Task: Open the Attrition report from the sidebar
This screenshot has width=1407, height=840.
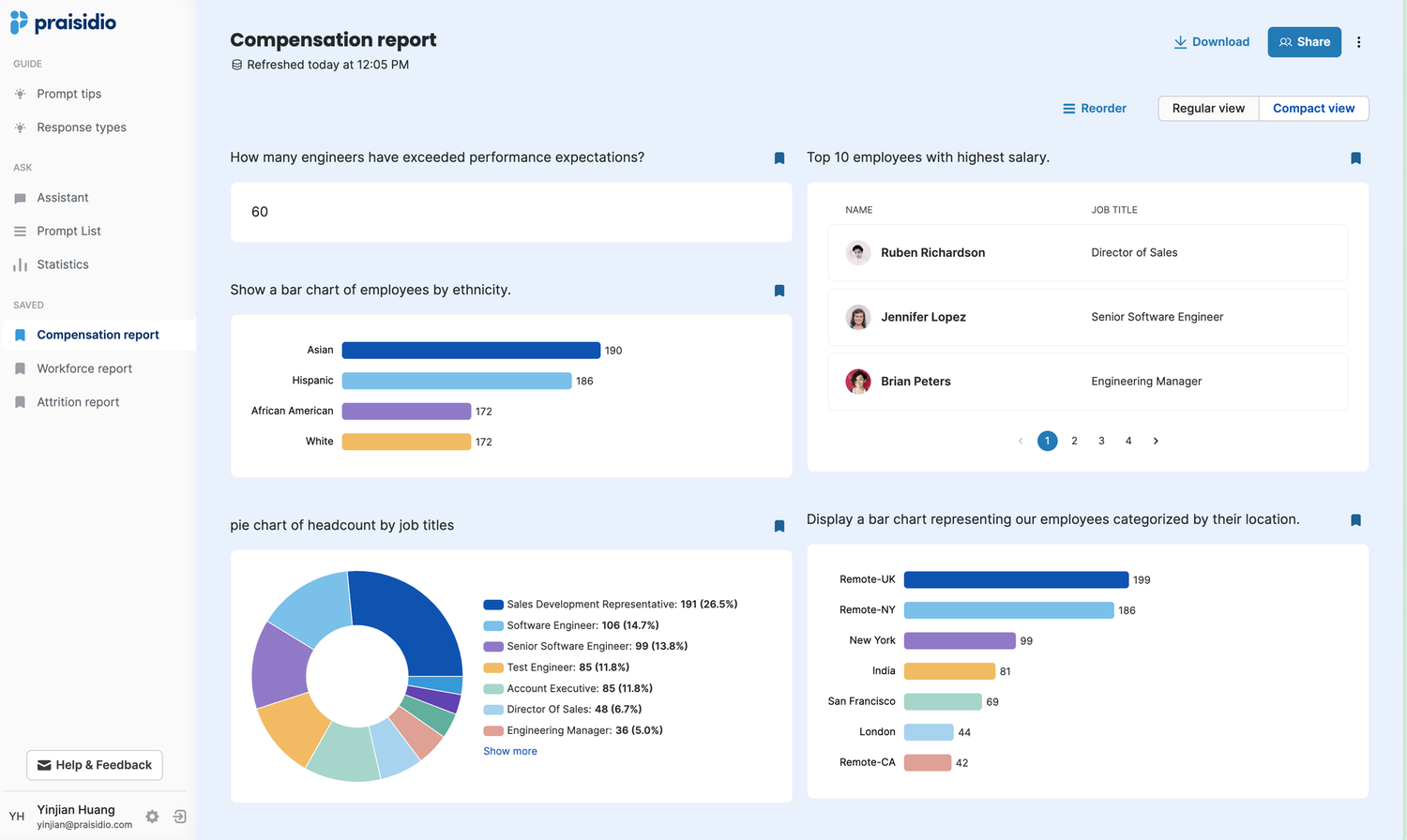Action: [79, 401]
